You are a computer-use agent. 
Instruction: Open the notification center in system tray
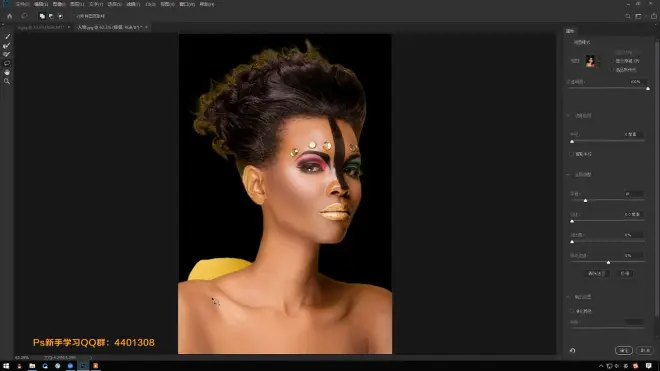tap(649, 366)
